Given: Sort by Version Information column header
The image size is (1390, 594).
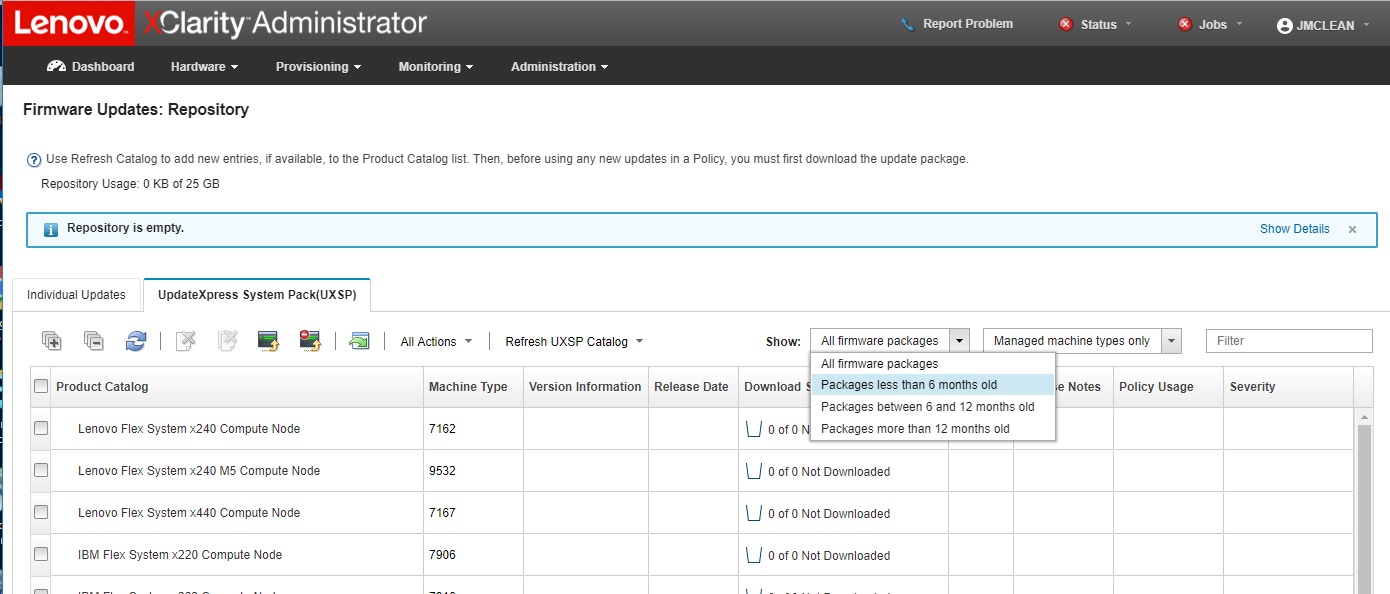Looking at the screenshot, I should click(x=585, y=387).
